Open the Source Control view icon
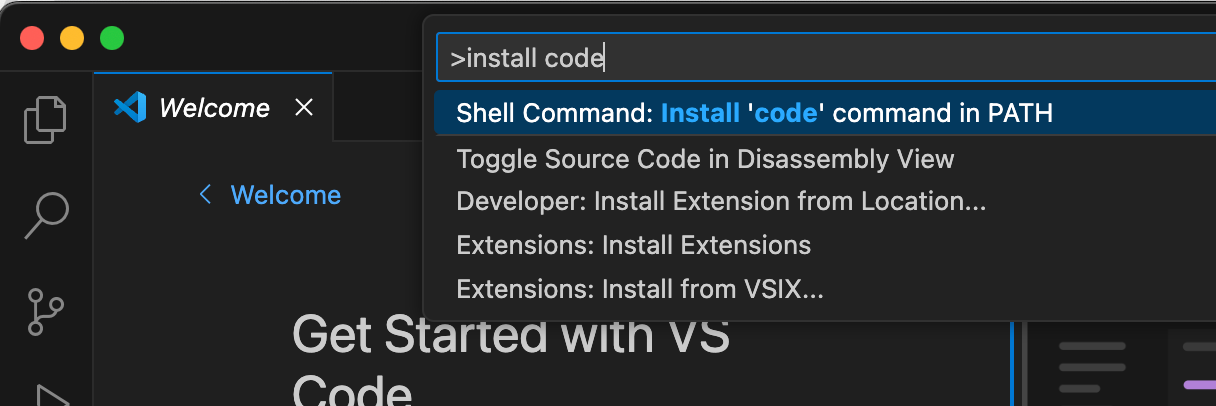1216x406 pixels. click(46, 311)
